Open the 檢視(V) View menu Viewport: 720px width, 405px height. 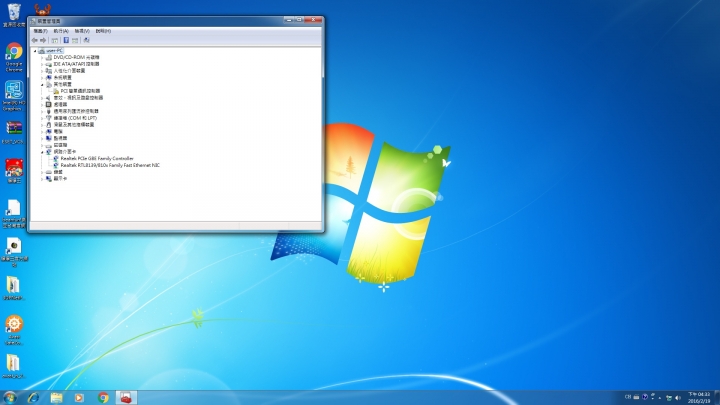click(x=82, y=31)
